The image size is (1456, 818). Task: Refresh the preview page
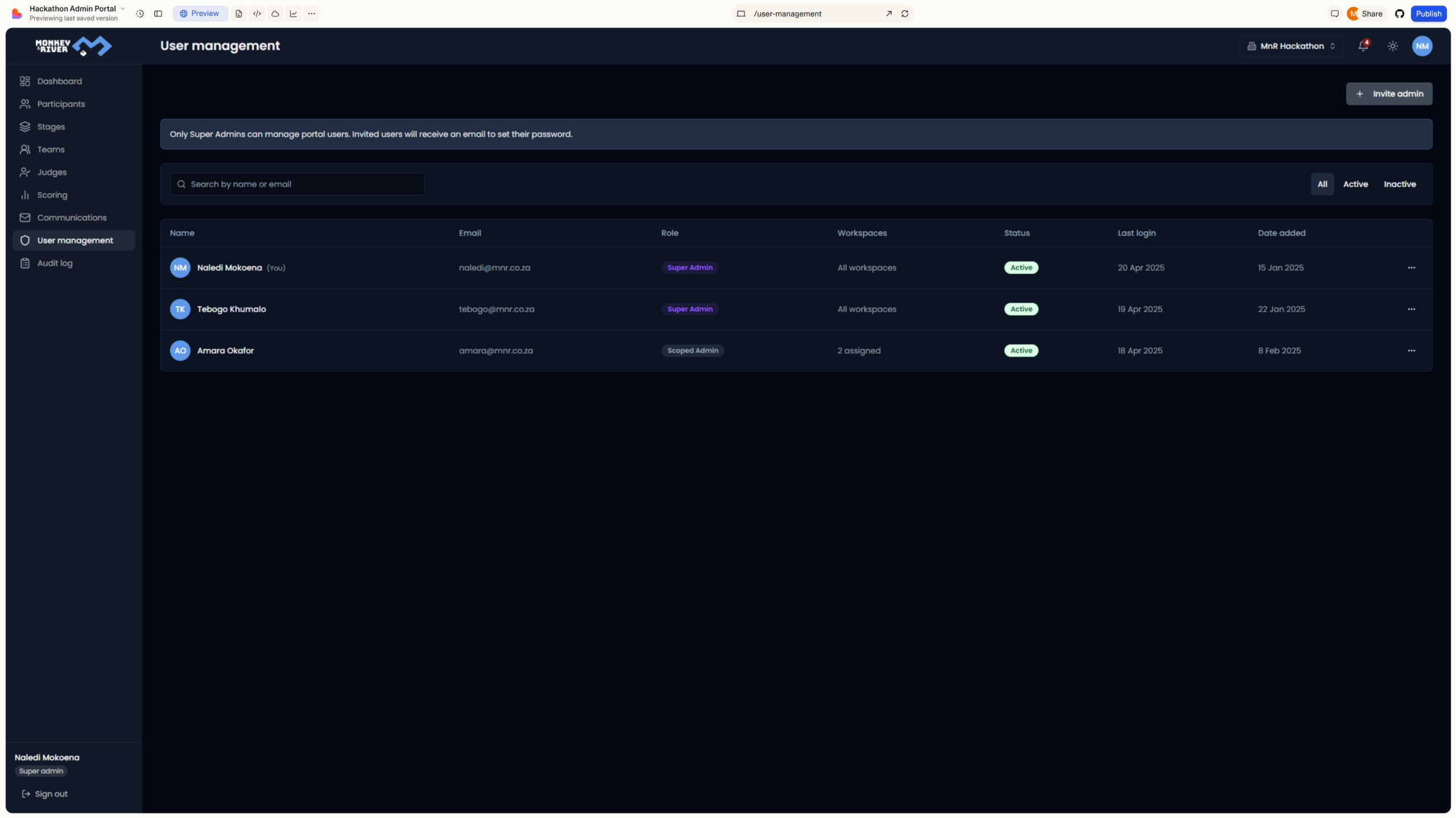905,14
